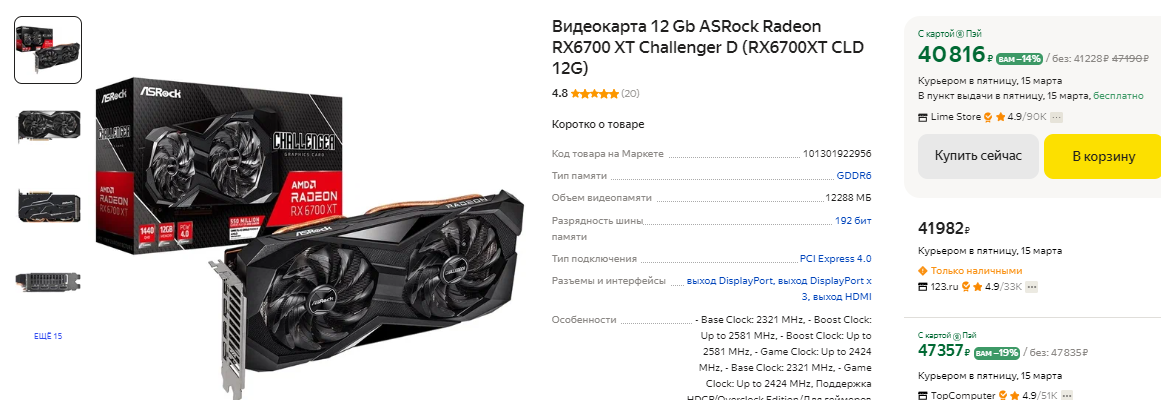Image resolution: width=1161 pixels, height=400 pixels.
Task: Open the more-info dots next to TopComputer
Action: (x=1066, y=396)
